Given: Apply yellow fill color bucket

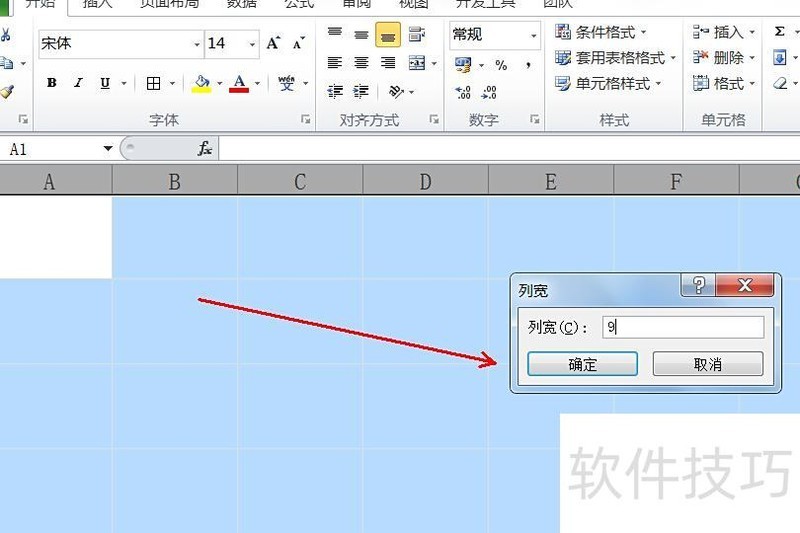Looking at the screenshot, I should (202, 84).
